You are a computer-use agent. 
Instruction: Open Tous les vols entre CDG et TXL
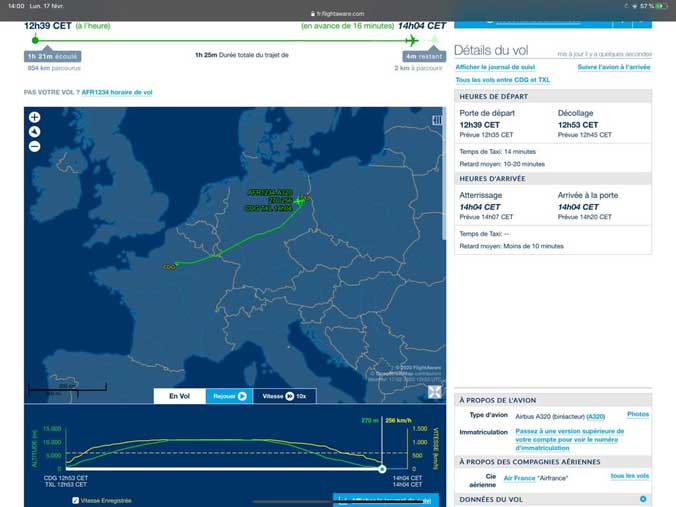coord(503,80)
